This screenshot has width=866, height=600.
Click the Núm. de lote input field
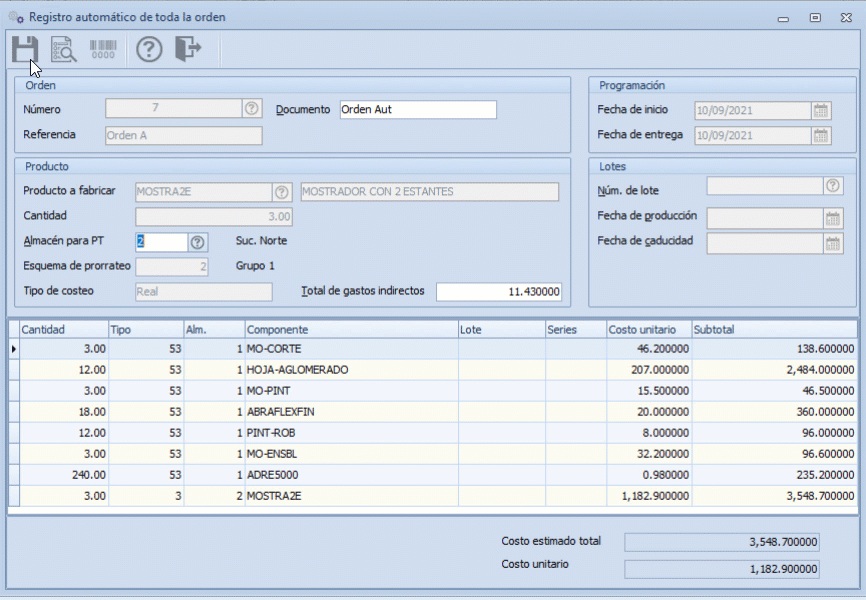pos(765,186)
